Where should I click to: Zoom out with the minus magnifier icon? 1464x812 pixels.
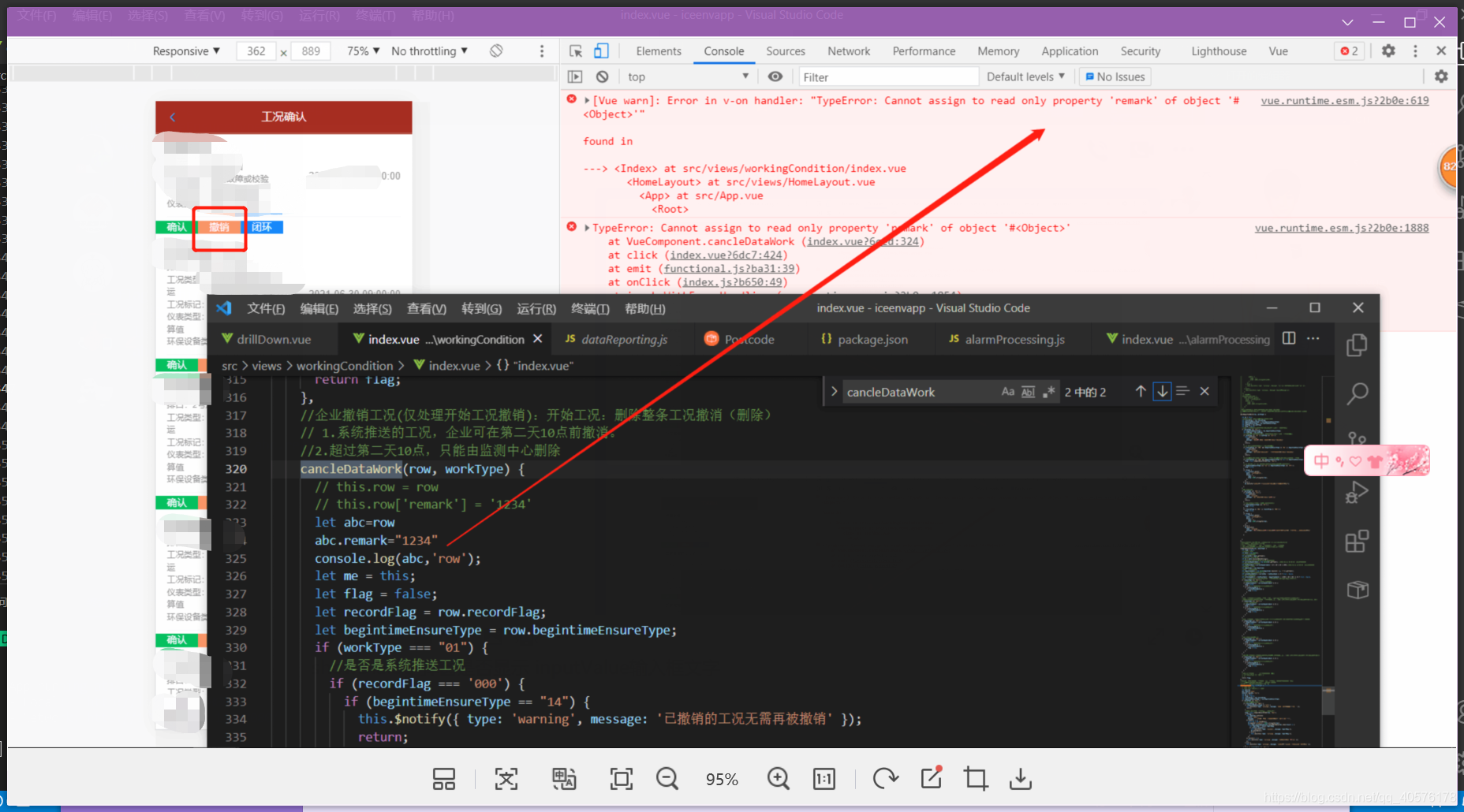point(667,779)
